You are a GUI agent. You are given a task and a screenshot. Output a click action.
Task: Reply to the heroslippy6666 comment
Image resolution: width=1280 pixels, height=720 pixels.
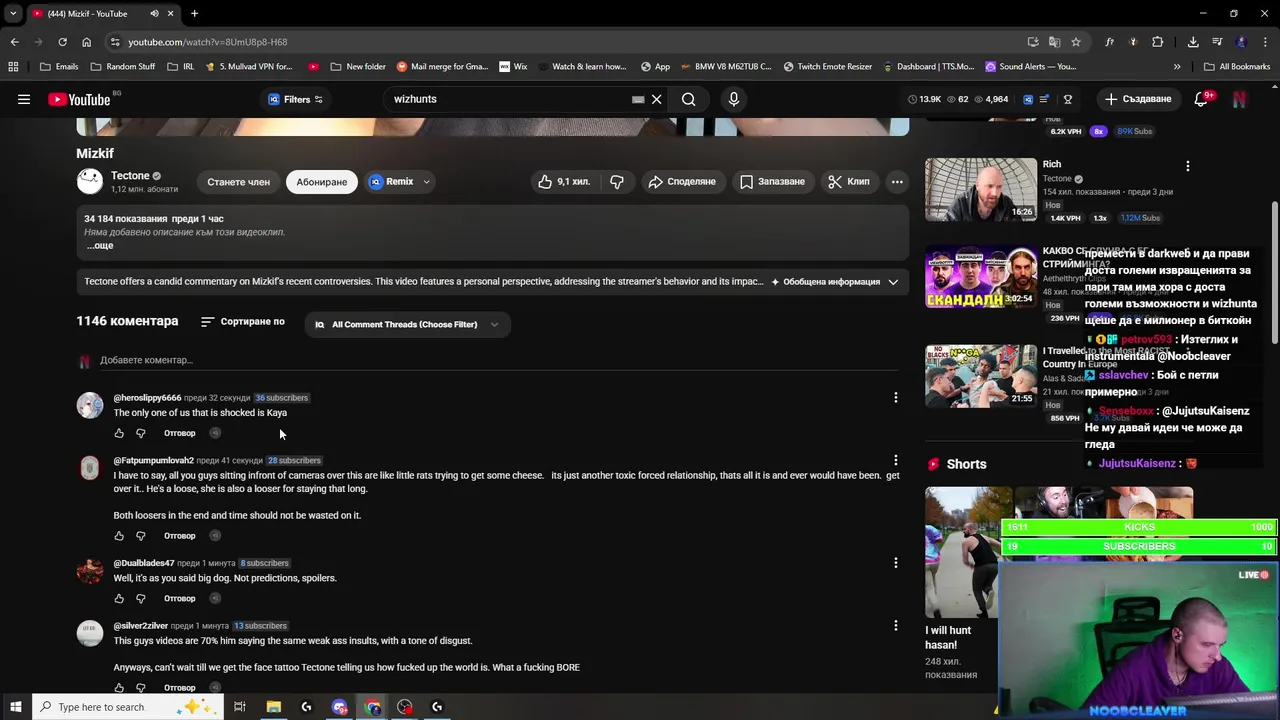coord(180,433)
